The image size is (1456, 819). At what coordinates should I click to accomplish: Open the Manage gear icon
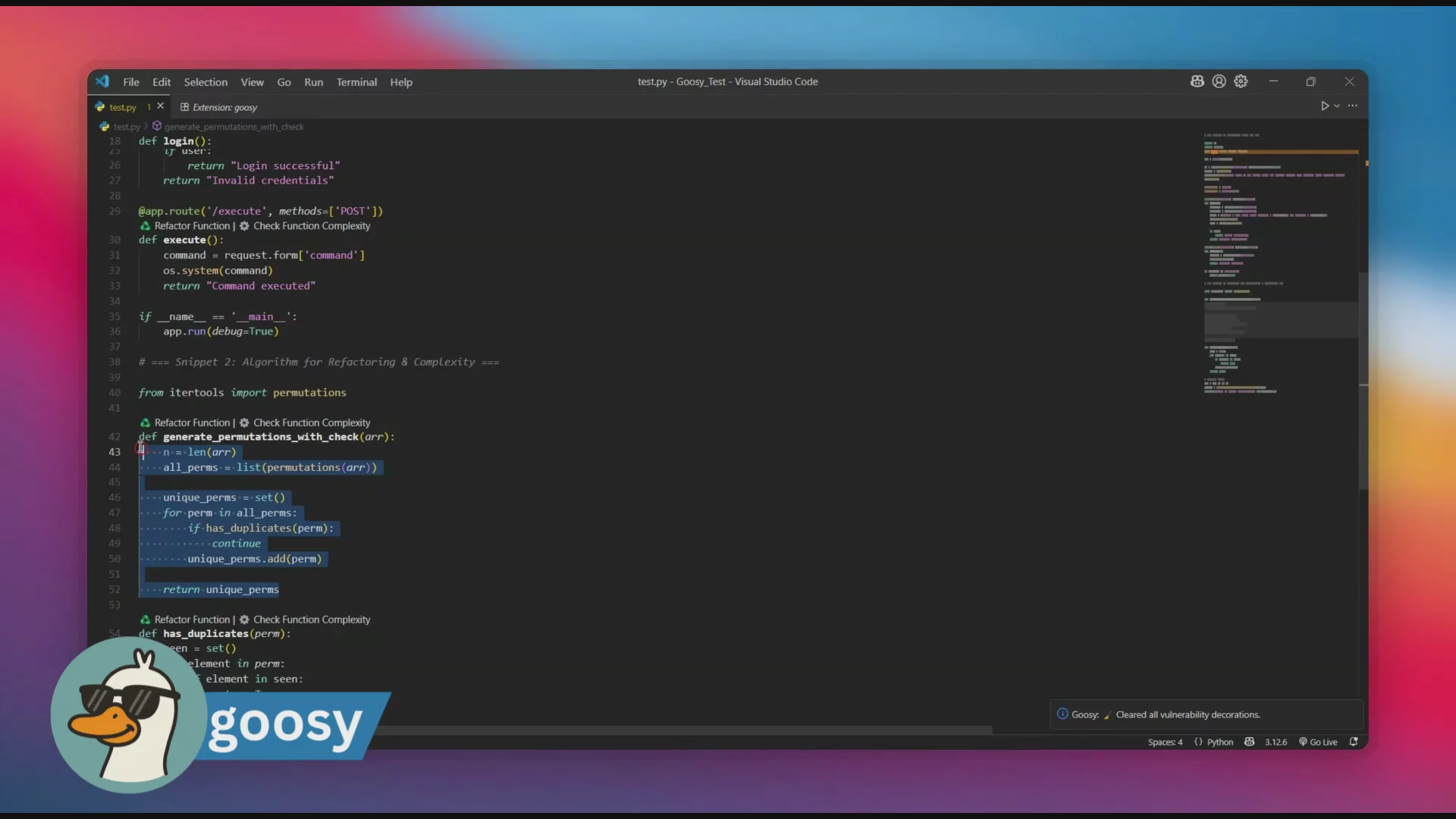pyautogui.click(x=1241, y=81)
